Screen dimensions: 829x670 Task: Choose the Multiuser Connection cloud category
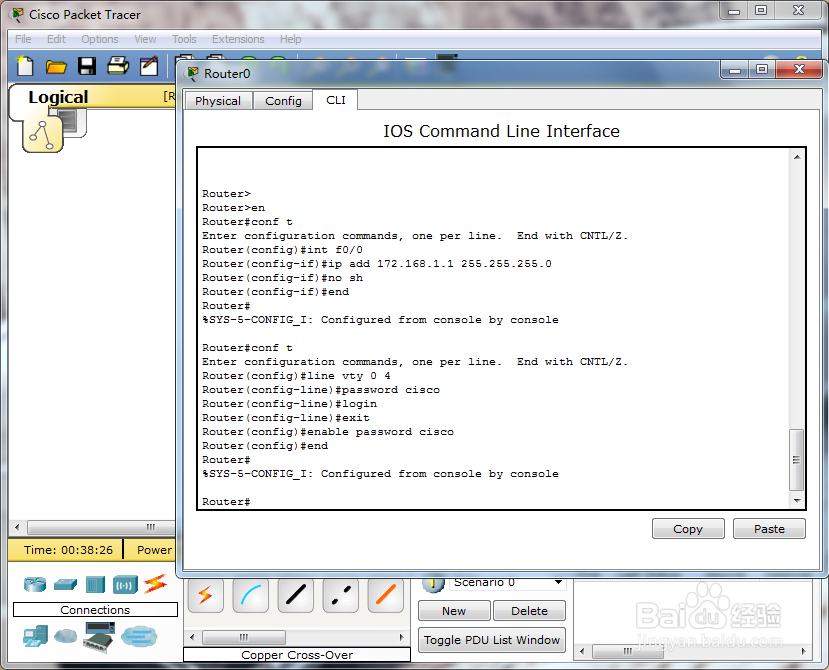[x=139, y=636]
